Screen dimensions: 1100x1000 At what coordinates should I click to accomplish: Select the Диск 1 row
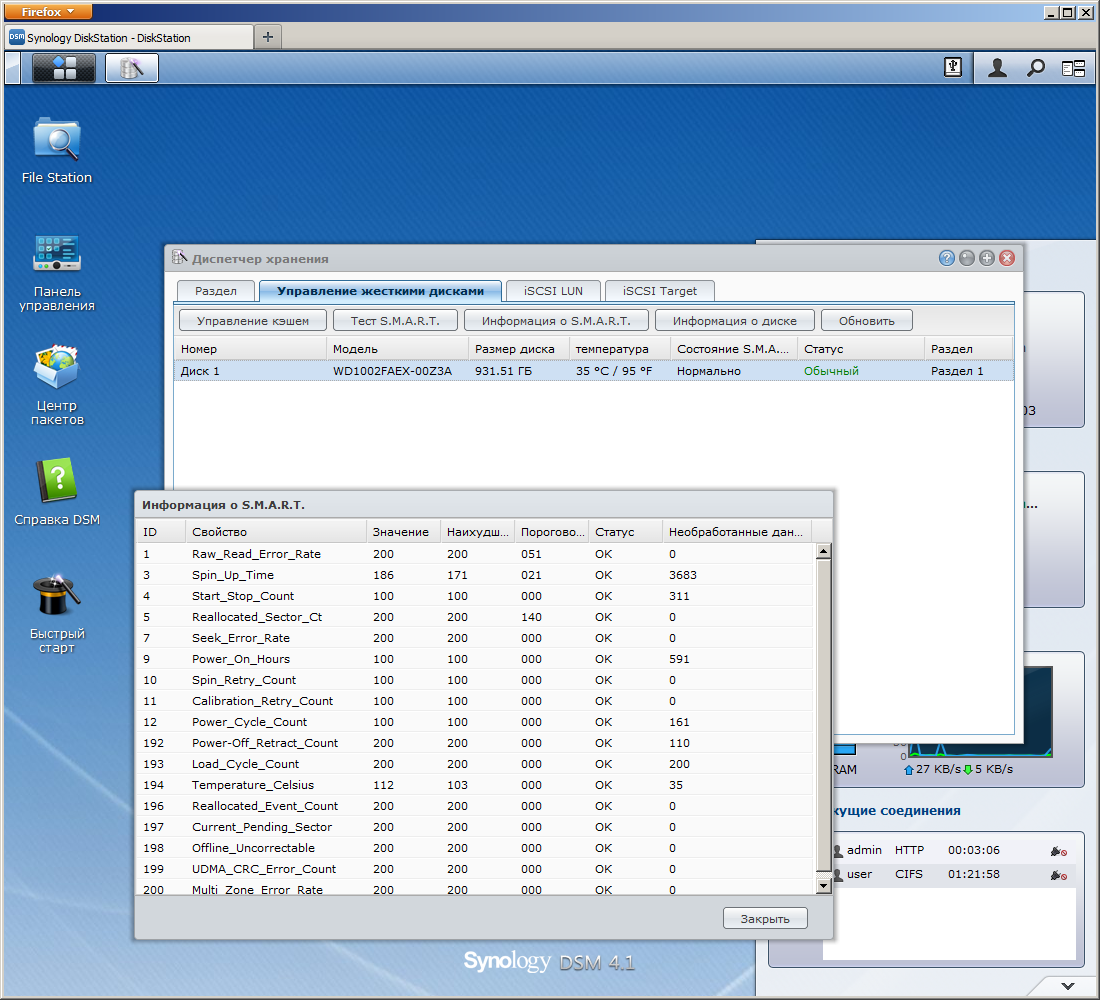click(593, 371)
